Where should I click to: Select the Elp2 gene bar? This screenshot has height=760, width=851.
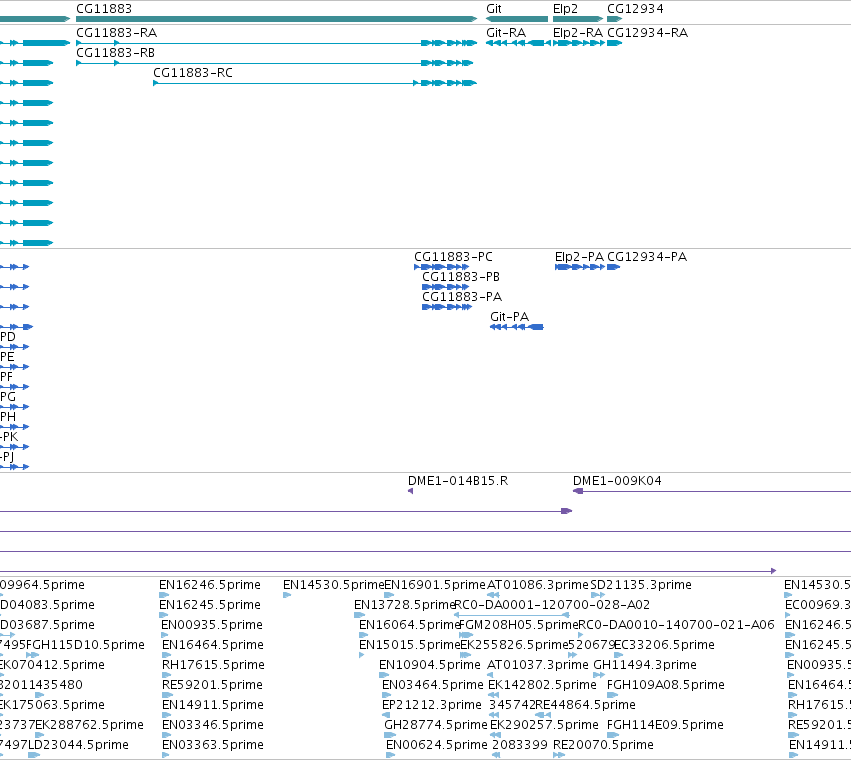(578, 19)
